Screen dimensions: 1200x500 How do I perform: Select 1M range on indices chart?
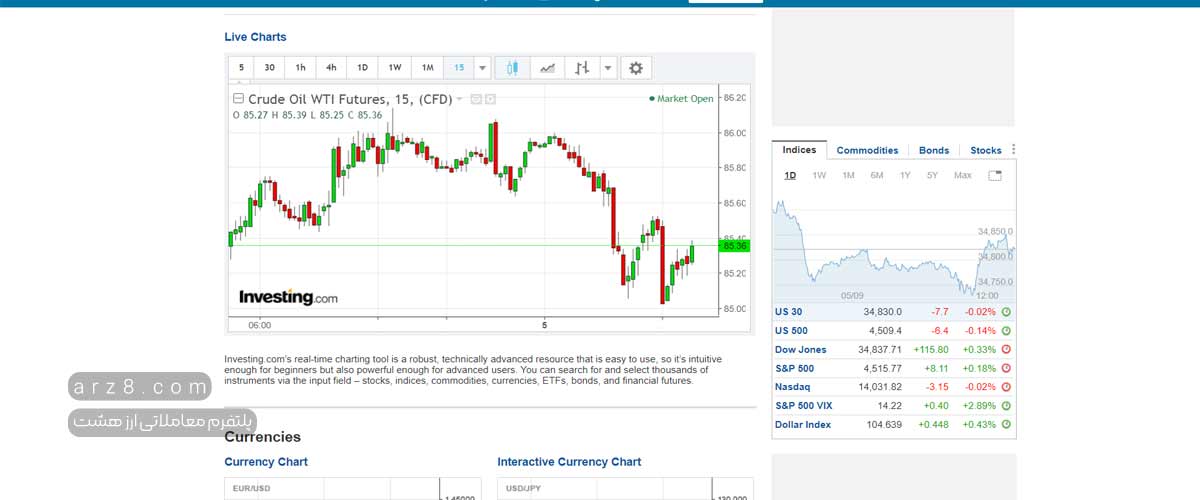(x=848, y=175)
